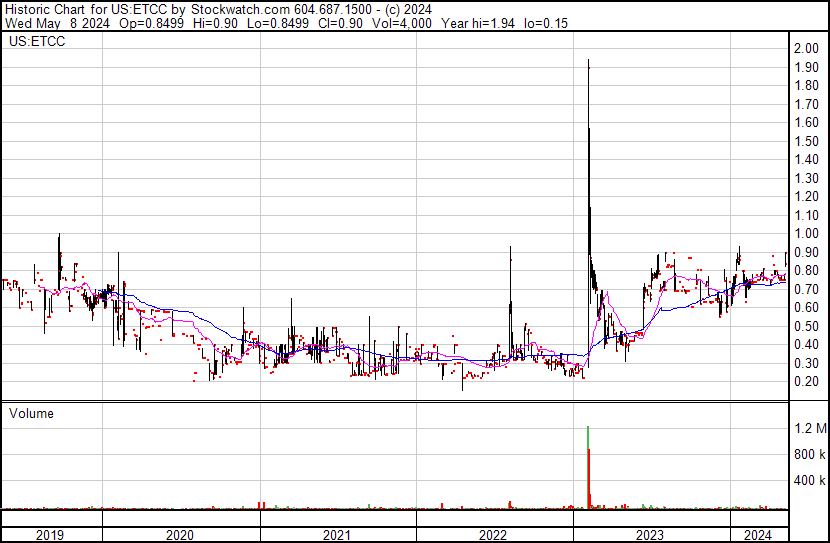Click the 1.94 price spike peak
The height and width of the screenshot is (543, 830).
tap(589, 60)
